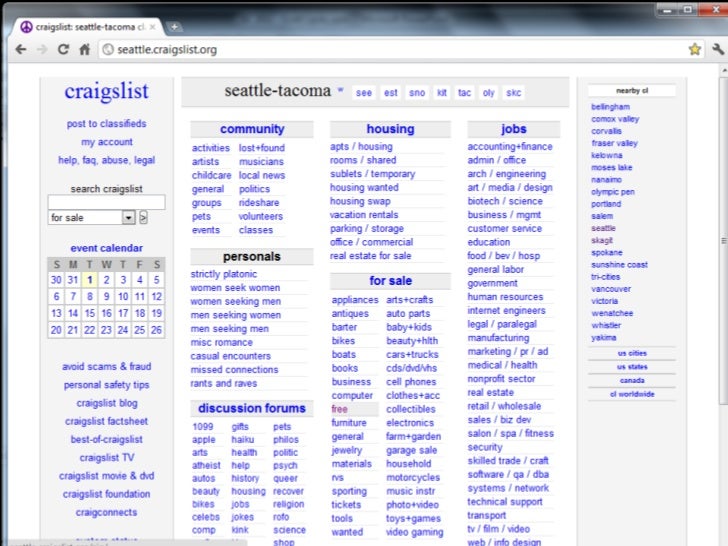Open the 'event calendar' heading link
This screenshot has width=728, height=546.
tap(106, 248)
